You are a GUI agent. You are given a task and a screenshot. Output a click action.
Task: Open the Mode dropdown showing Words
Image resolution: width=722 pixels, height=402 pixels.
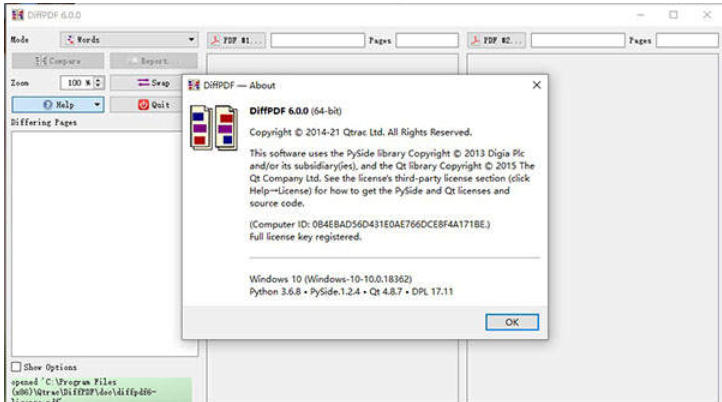click(129, 40)
